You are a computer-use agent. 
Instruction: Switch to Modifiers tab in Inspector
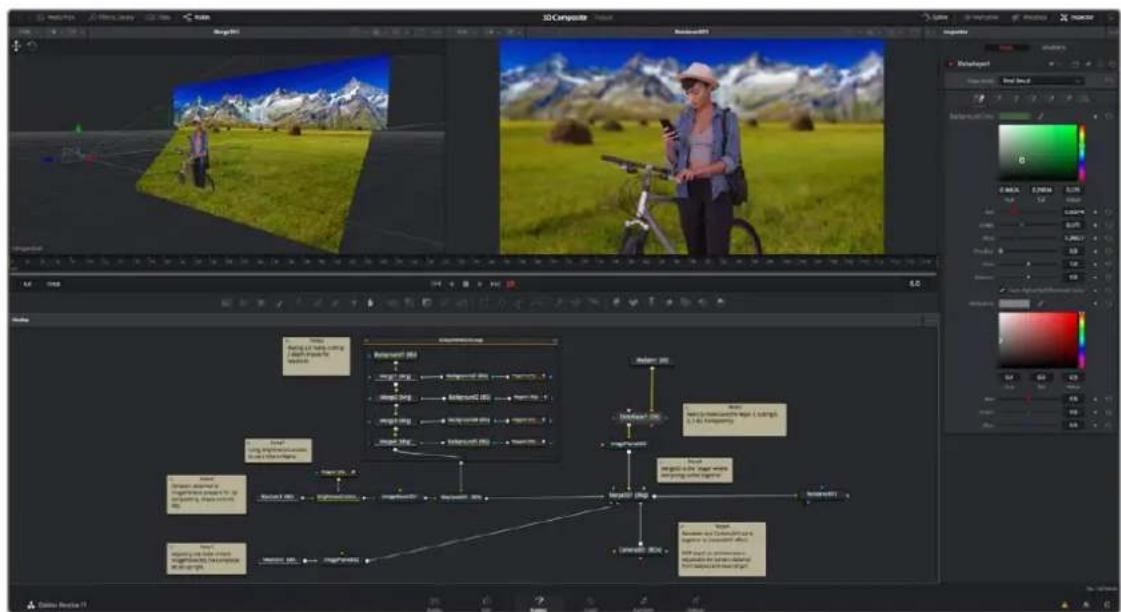1054,47
